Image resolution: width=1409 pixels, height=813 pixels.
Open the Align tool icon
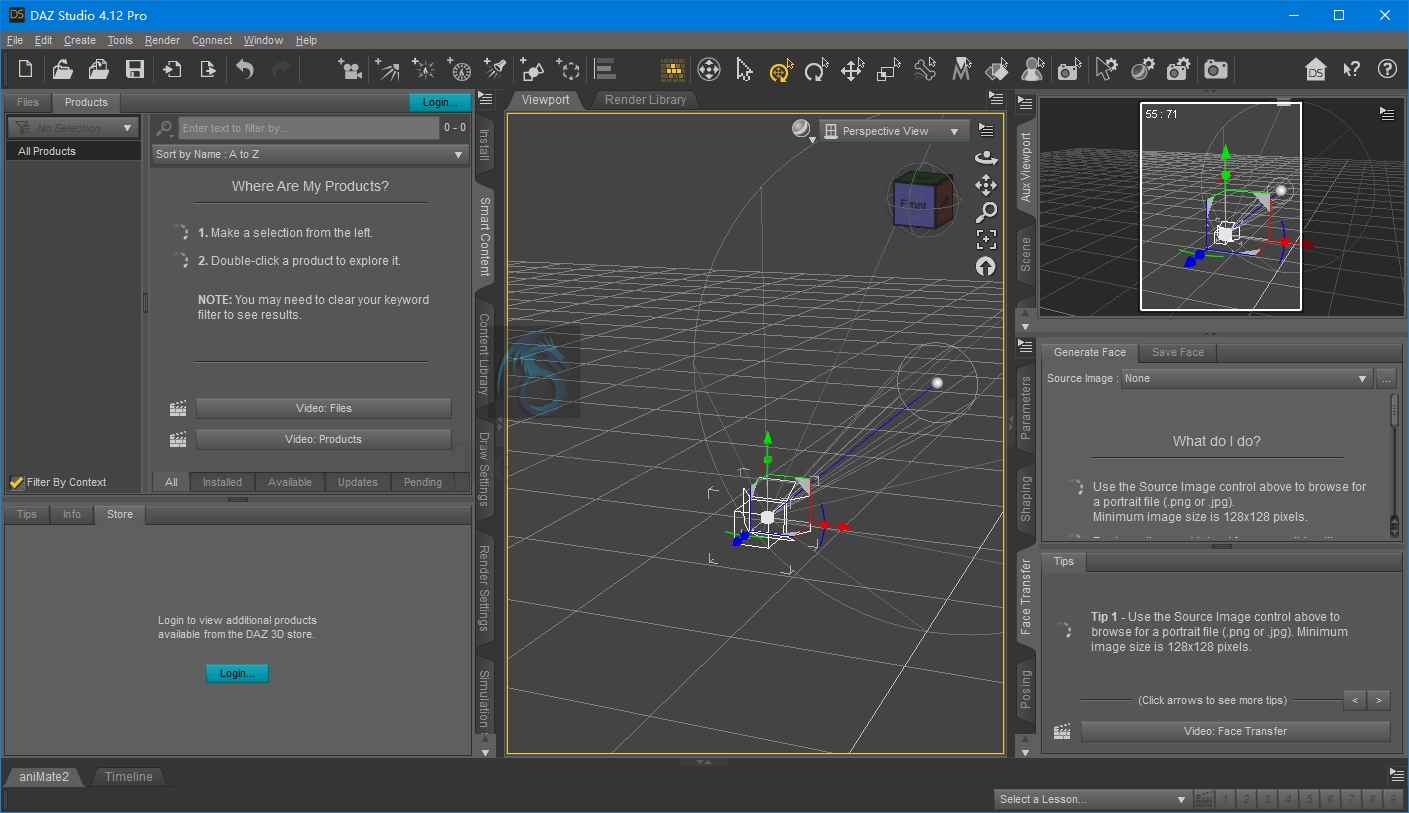coord(604,69)
